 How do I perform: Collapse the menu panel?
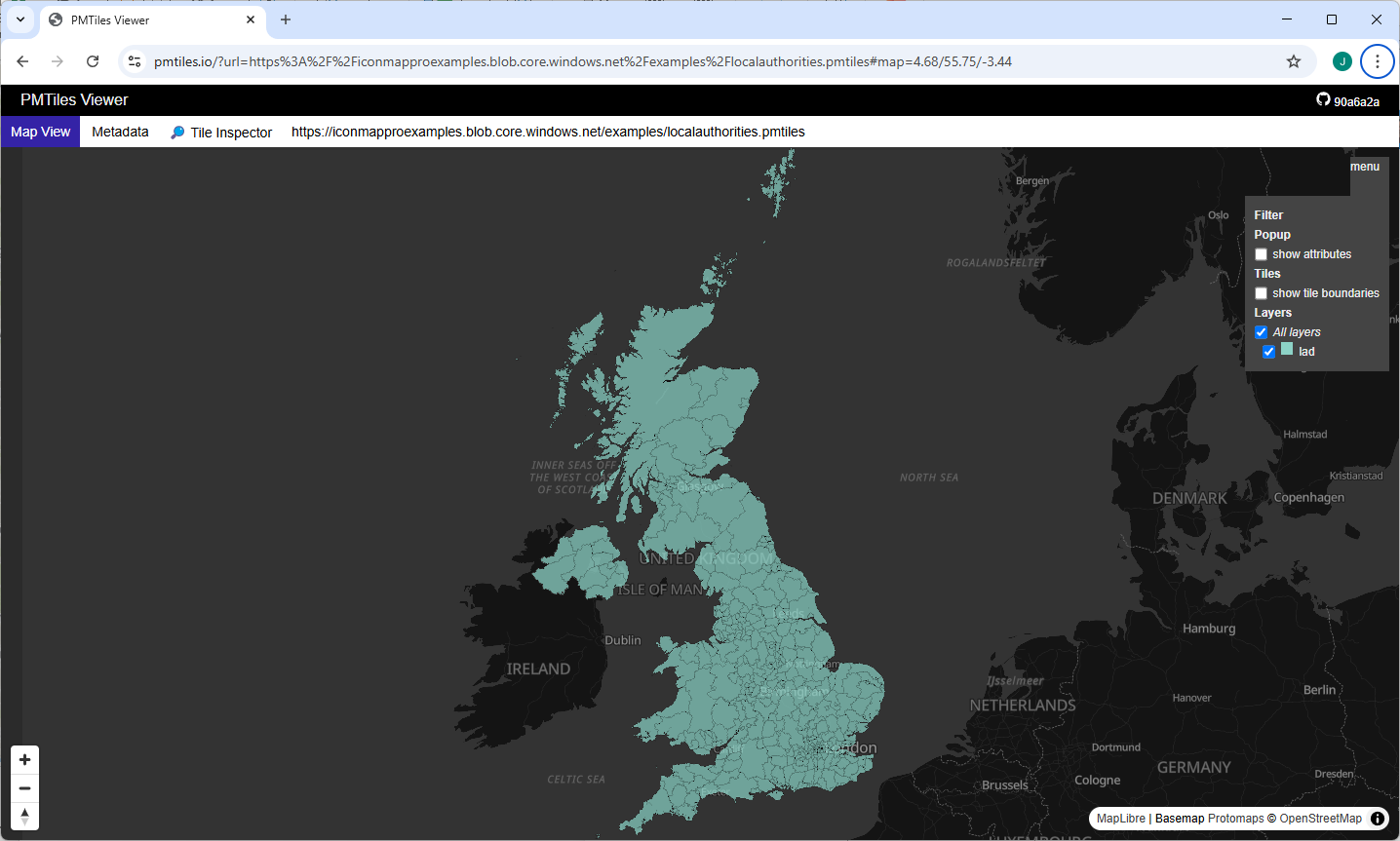[1364, 167]
